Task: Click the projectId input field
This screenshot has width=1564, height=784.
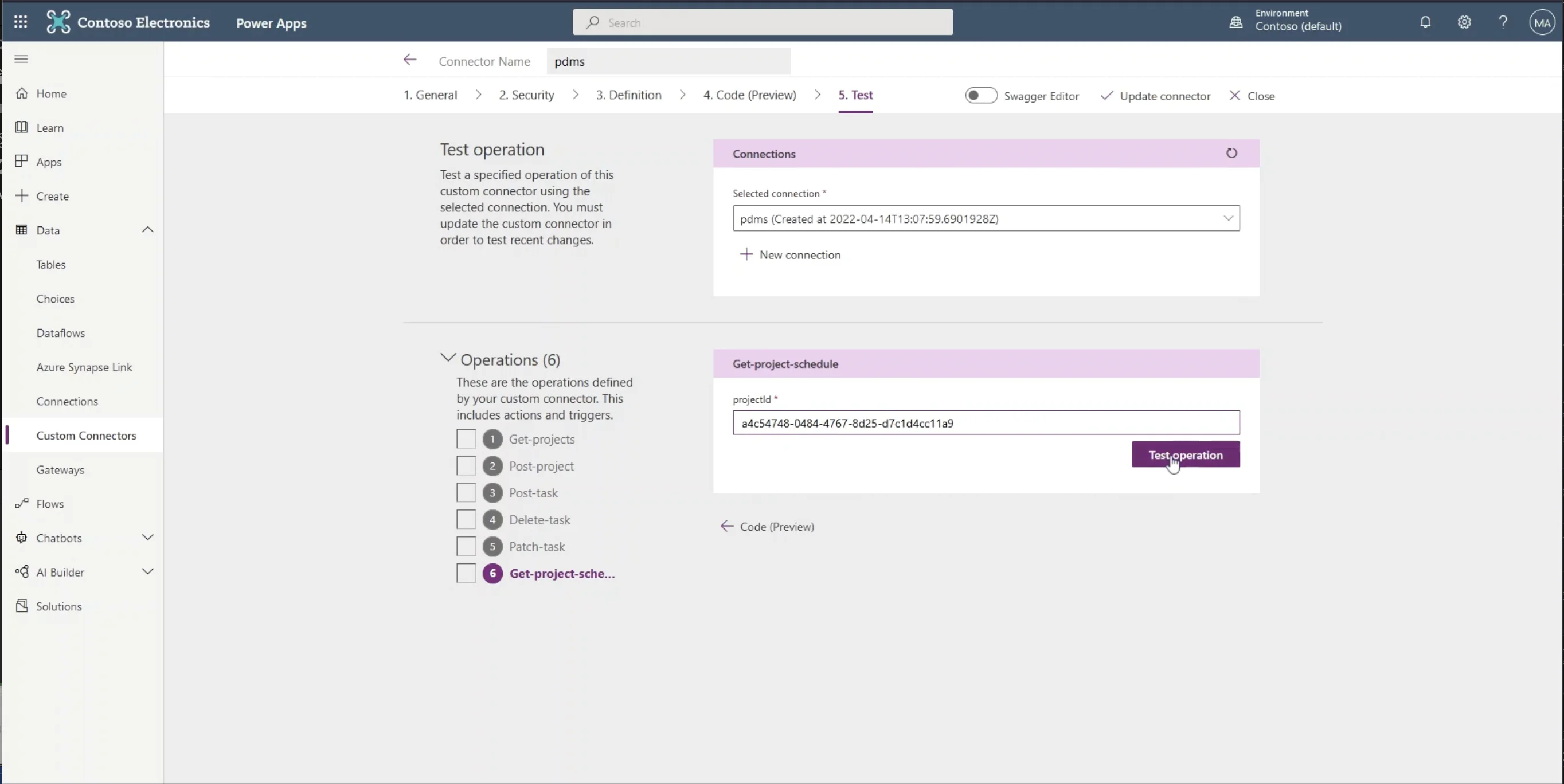Action: (986, 423)
